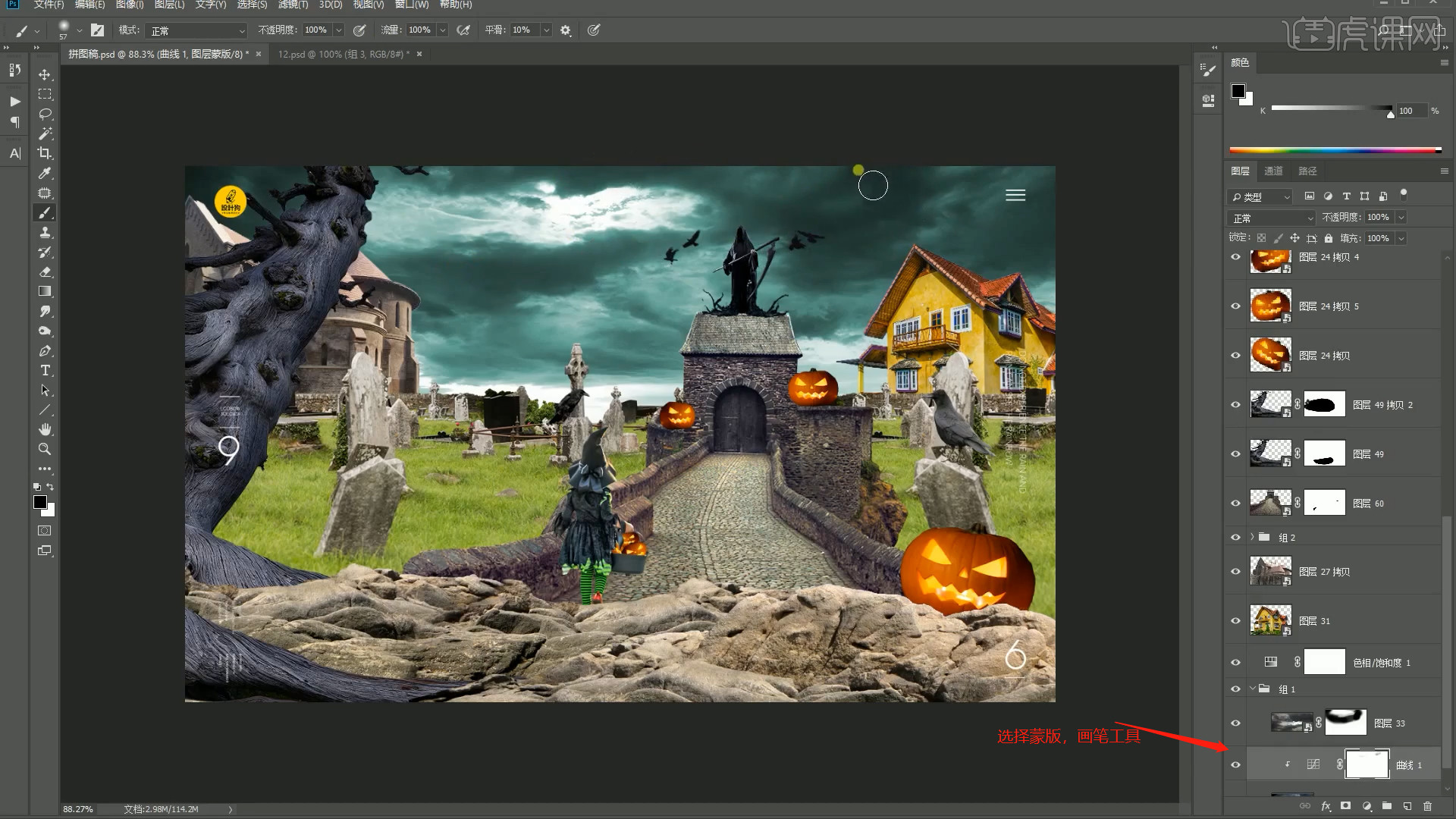Select the Brush tool in the toolbox
Image resolution: width=1456 pixels, height=819 pixels.
click(x=45, y=212)
